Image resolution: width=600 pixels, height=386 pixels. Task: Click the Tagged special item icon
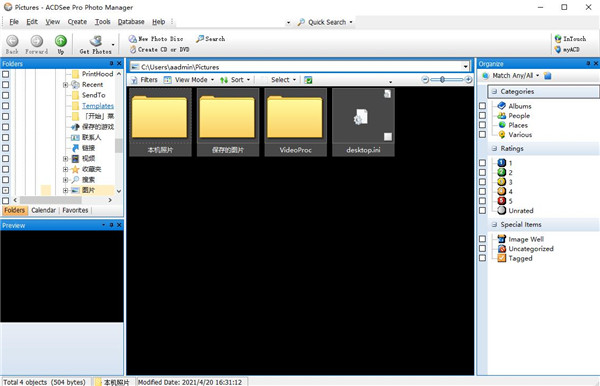coord(502,258)
